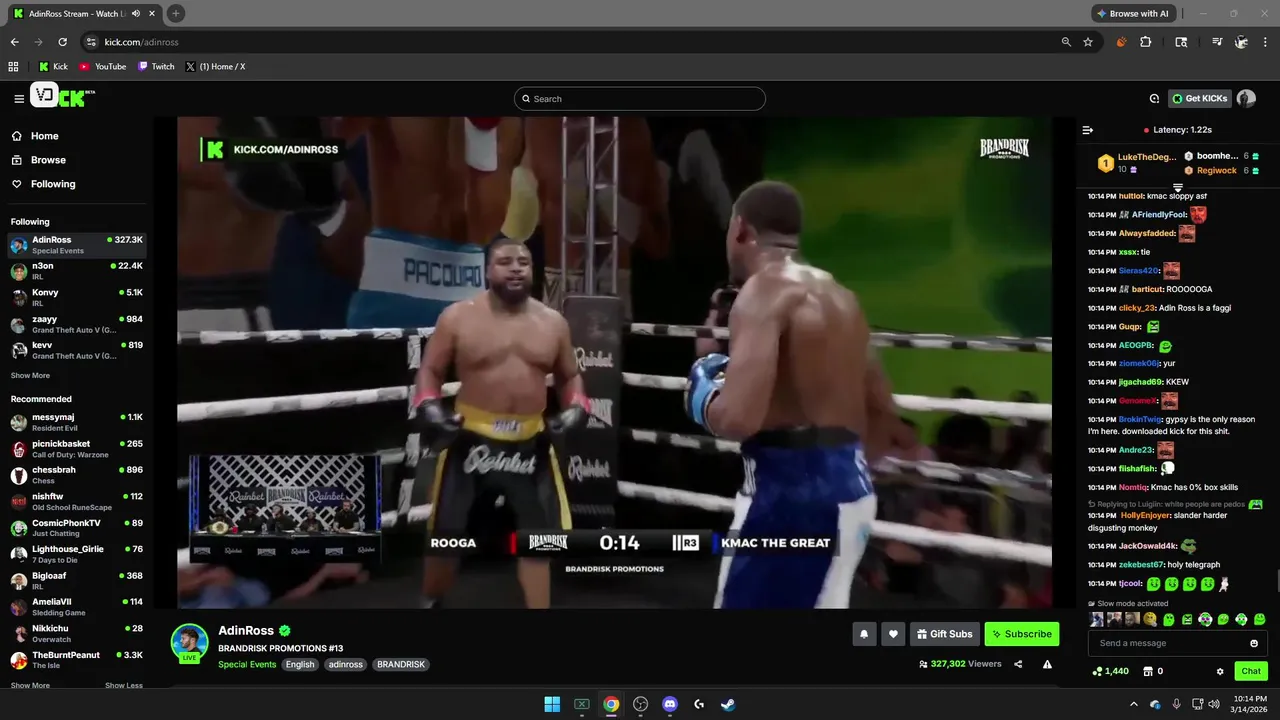Click the Special Events category link
The height and width of the screenshot is (720, 1280).
(247, 664)
